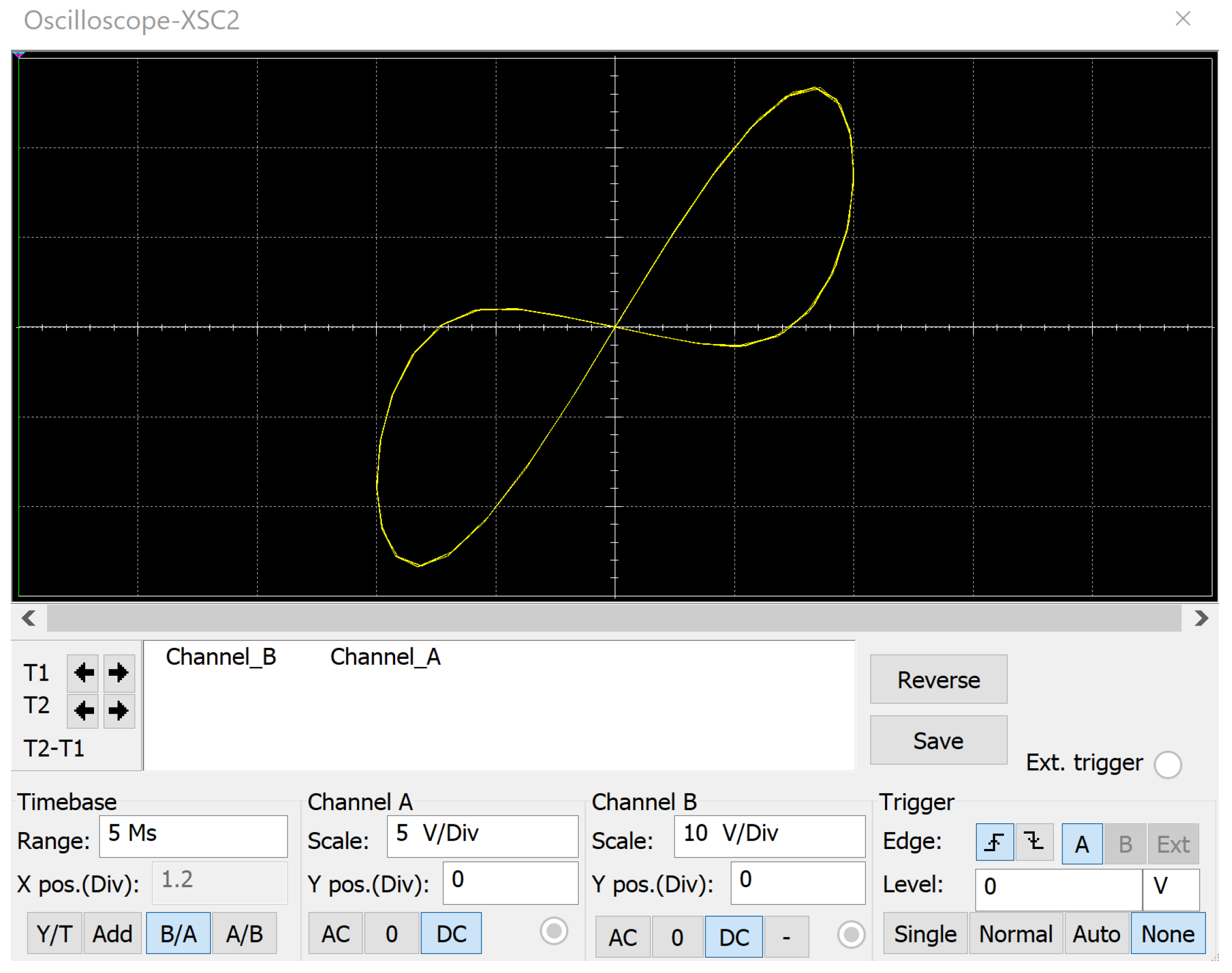1232x973 pixels.
Task: Switch timebase to Y/T mode
Action: [x=55, y=934]
